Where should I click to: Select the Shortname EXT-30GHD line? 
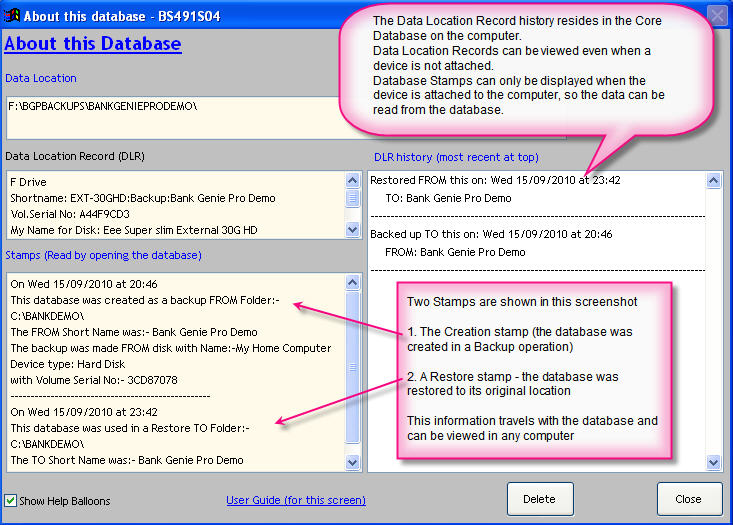point(143,198)
